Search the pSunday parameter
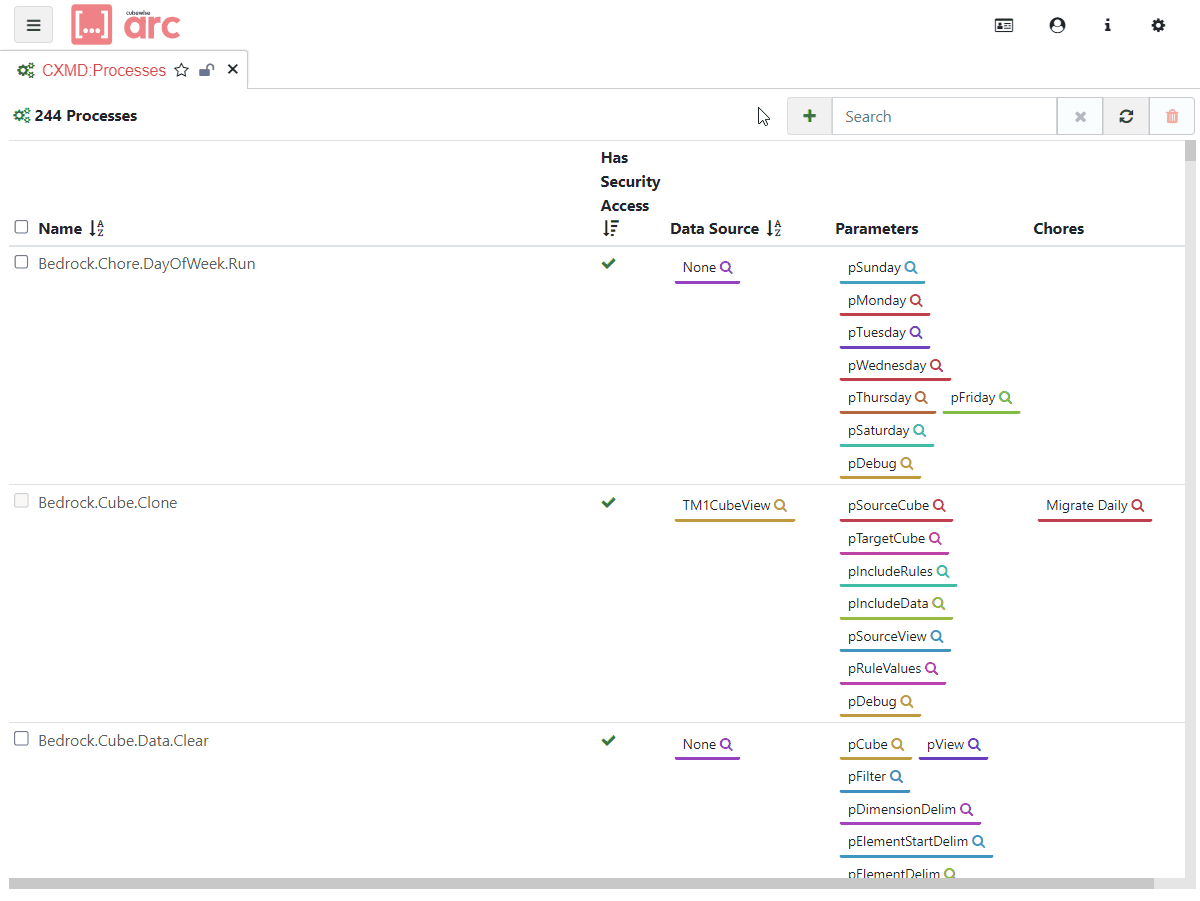The width and height of the screenshot is (1200, 901). click(x=911, y=268)
